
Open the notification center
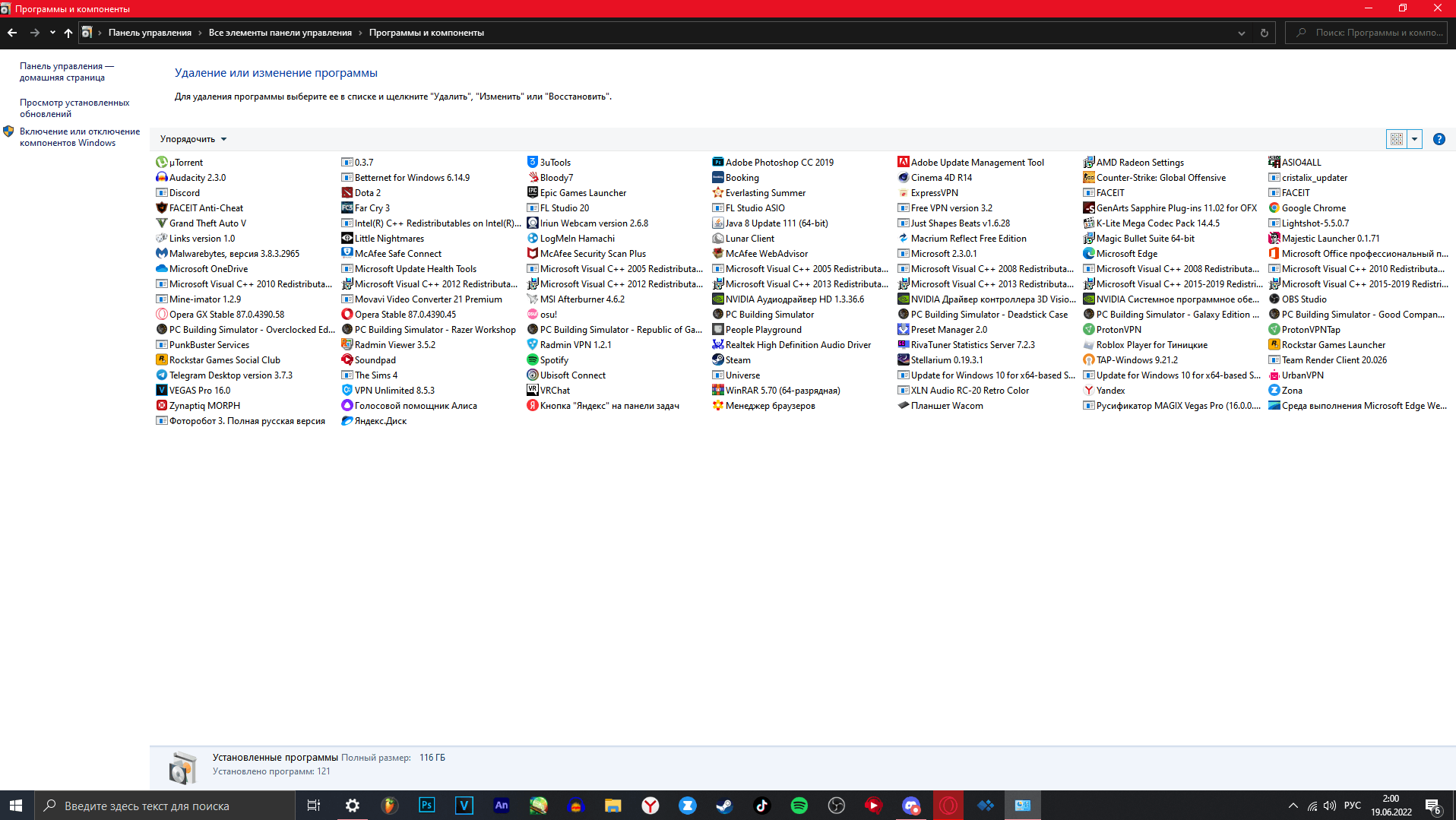[x=1433, y=806]
